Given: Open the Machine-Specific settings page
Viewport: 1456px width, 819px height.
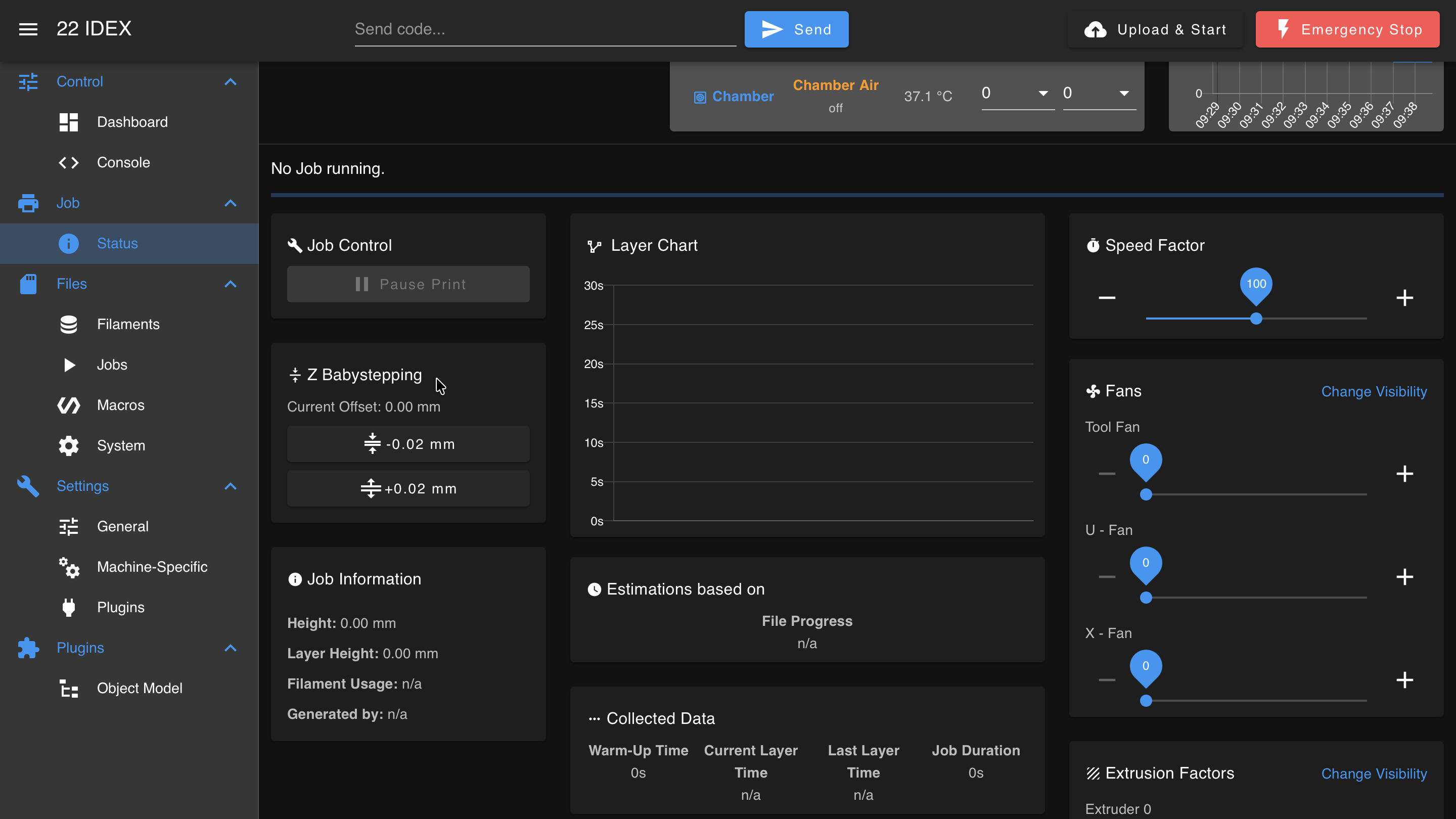Looking at the screenshot, I should [x=129, y=567].
